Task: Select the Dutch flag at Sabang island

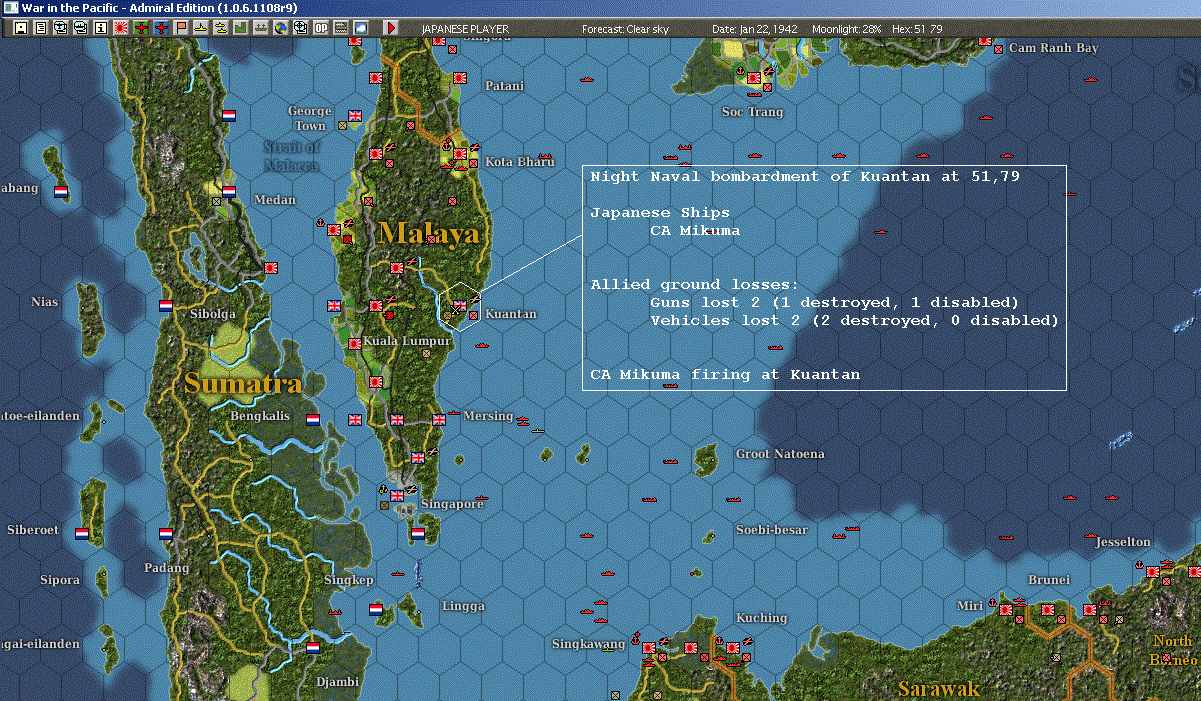Action: (x=61, y=191)
